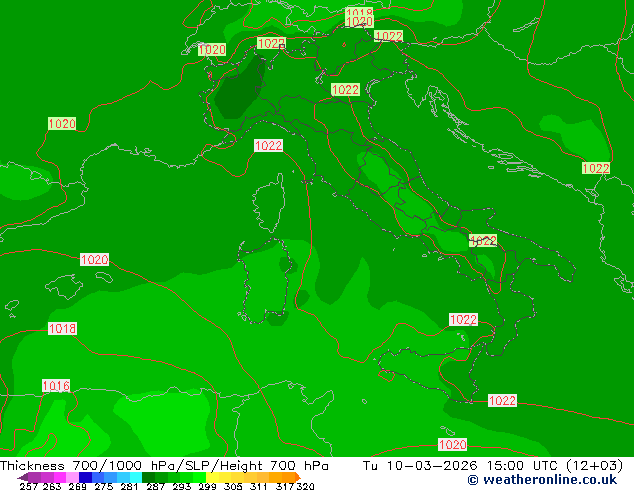This screenshot has width=634, height=490.
Task: Click the 1022 label north of Corsica
Action: click(x=268, y=146)
